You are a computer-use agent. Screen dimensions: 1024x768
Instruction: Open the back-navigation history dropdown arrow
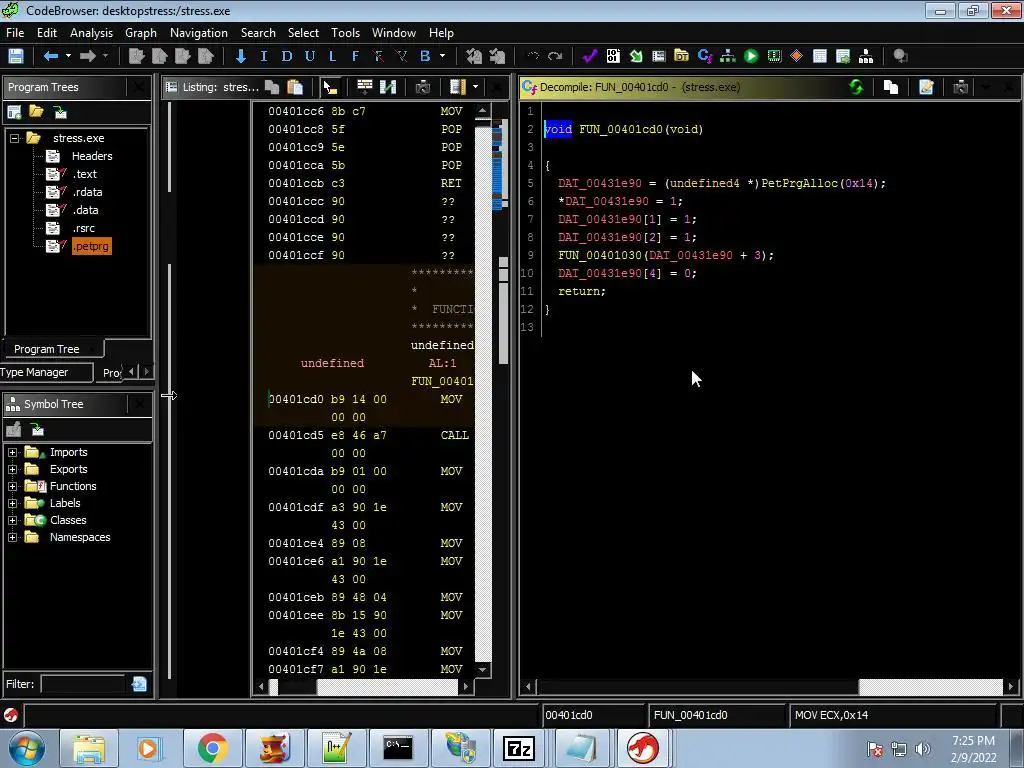[68, 56]
